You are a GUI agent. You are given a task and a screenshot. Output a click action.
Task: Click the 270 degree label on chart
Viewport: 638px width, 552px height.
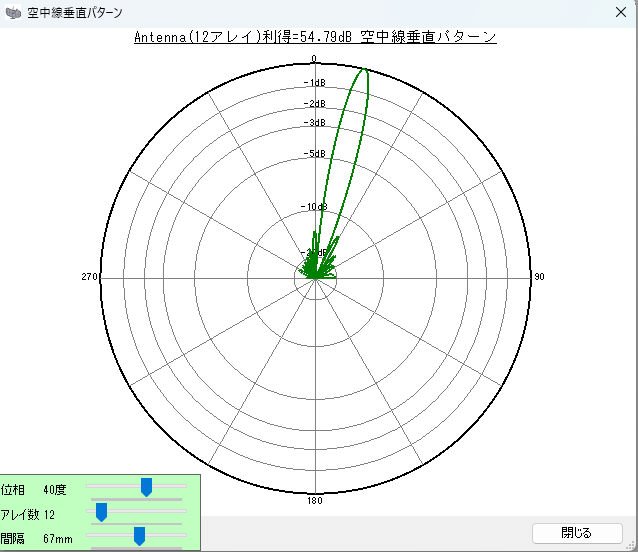coord(88,277)
